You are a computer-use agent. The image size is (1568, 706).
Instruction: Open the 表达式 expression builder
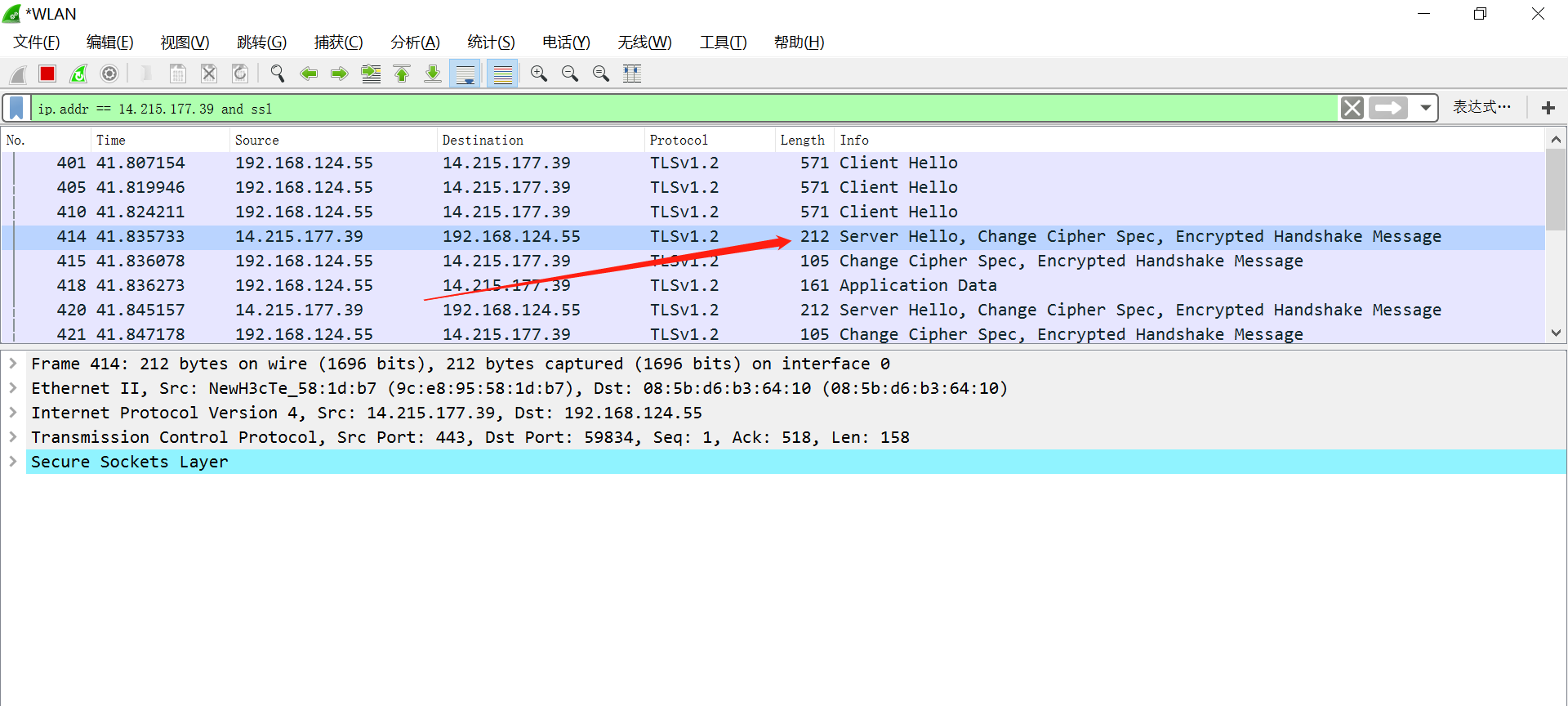[x=1481, y=107]
